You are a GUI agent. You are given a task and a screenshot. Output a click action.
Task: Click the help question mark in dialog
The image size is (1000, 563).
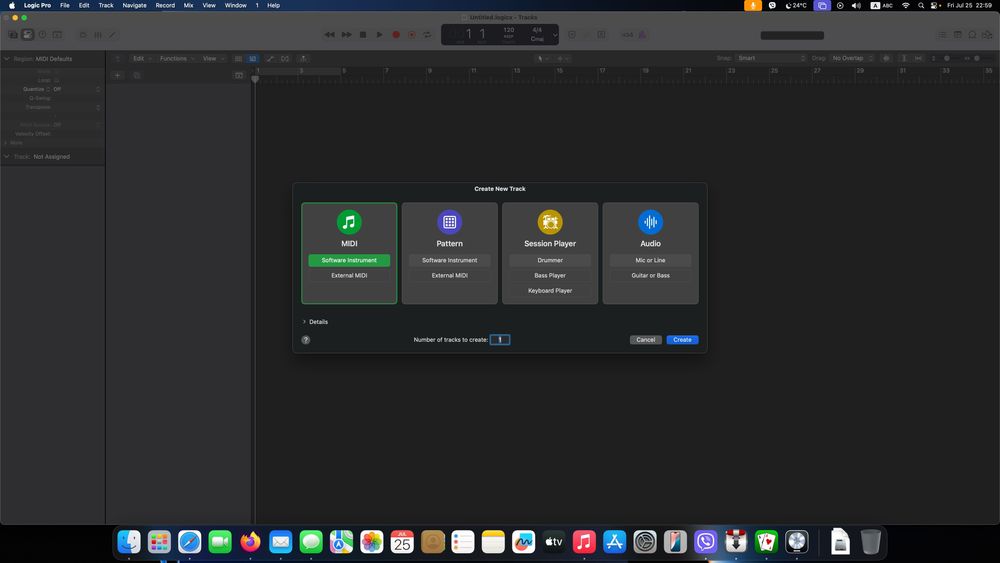pos(305,340)
